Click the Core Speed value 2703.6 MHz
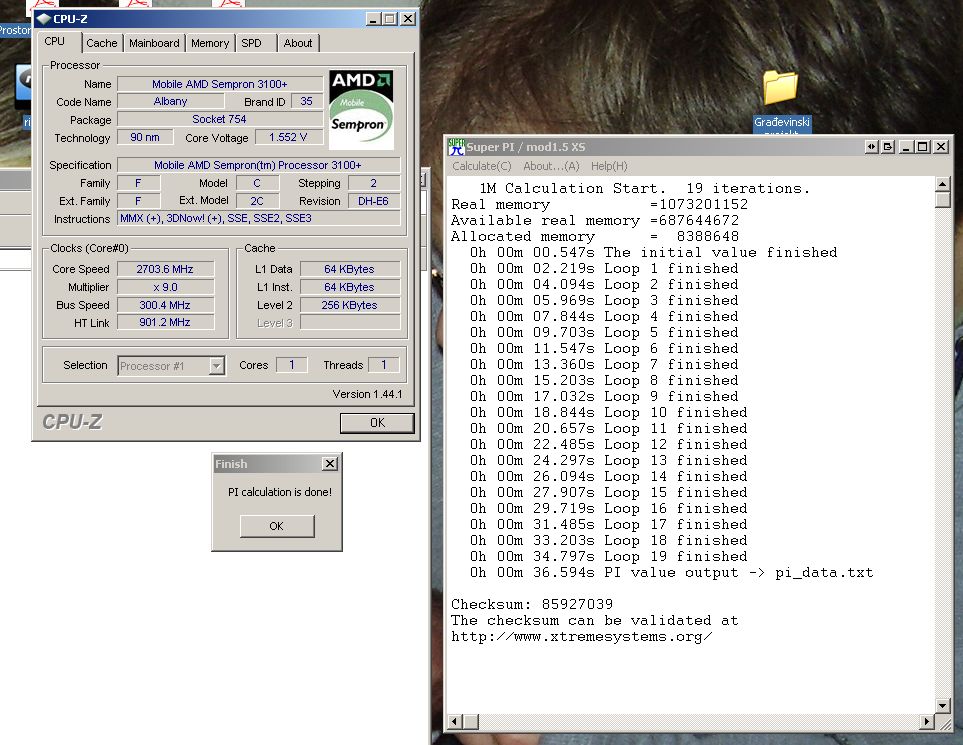This screenshot has height=745, width=963. (x=165, y=269)
